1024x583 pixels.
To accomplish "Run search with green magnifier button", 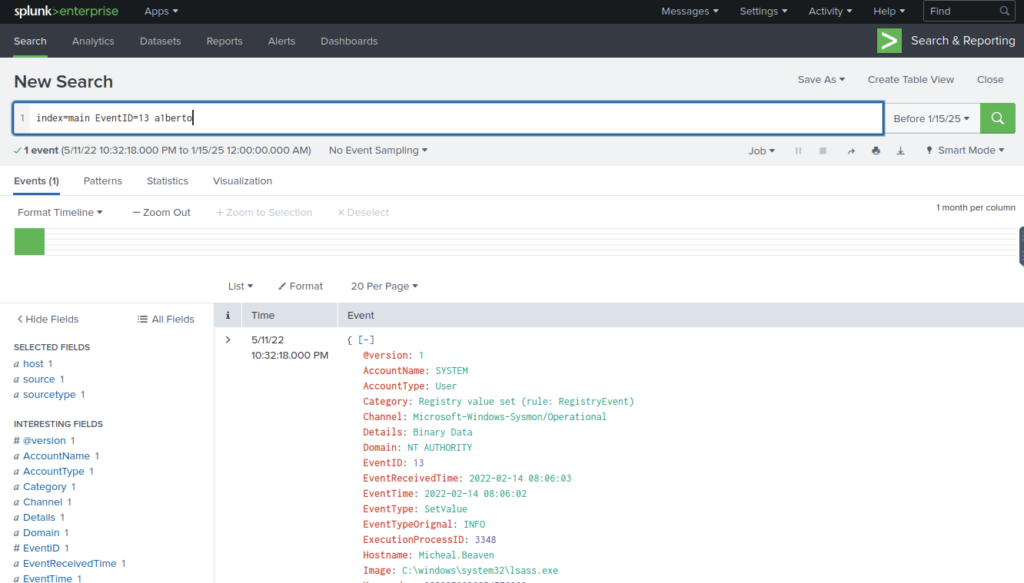I will pyautogui.click(x=997, y=118).
